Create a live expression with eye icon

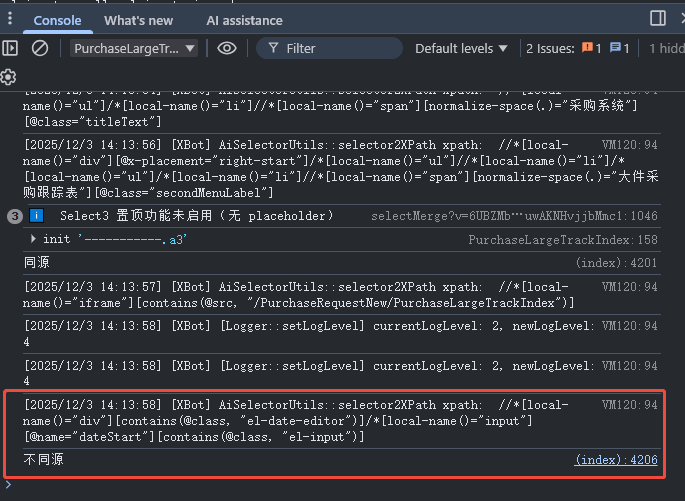227,48
